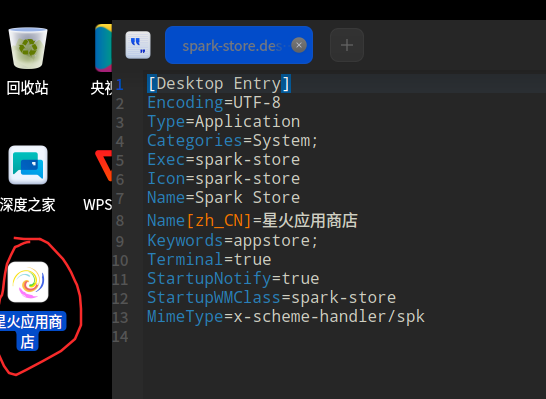The height and width of the screenshot is (399, 546).
Task: Select the 星火应用商店 desktop icon
Action: pyautogui.click(x=28, y=282)
